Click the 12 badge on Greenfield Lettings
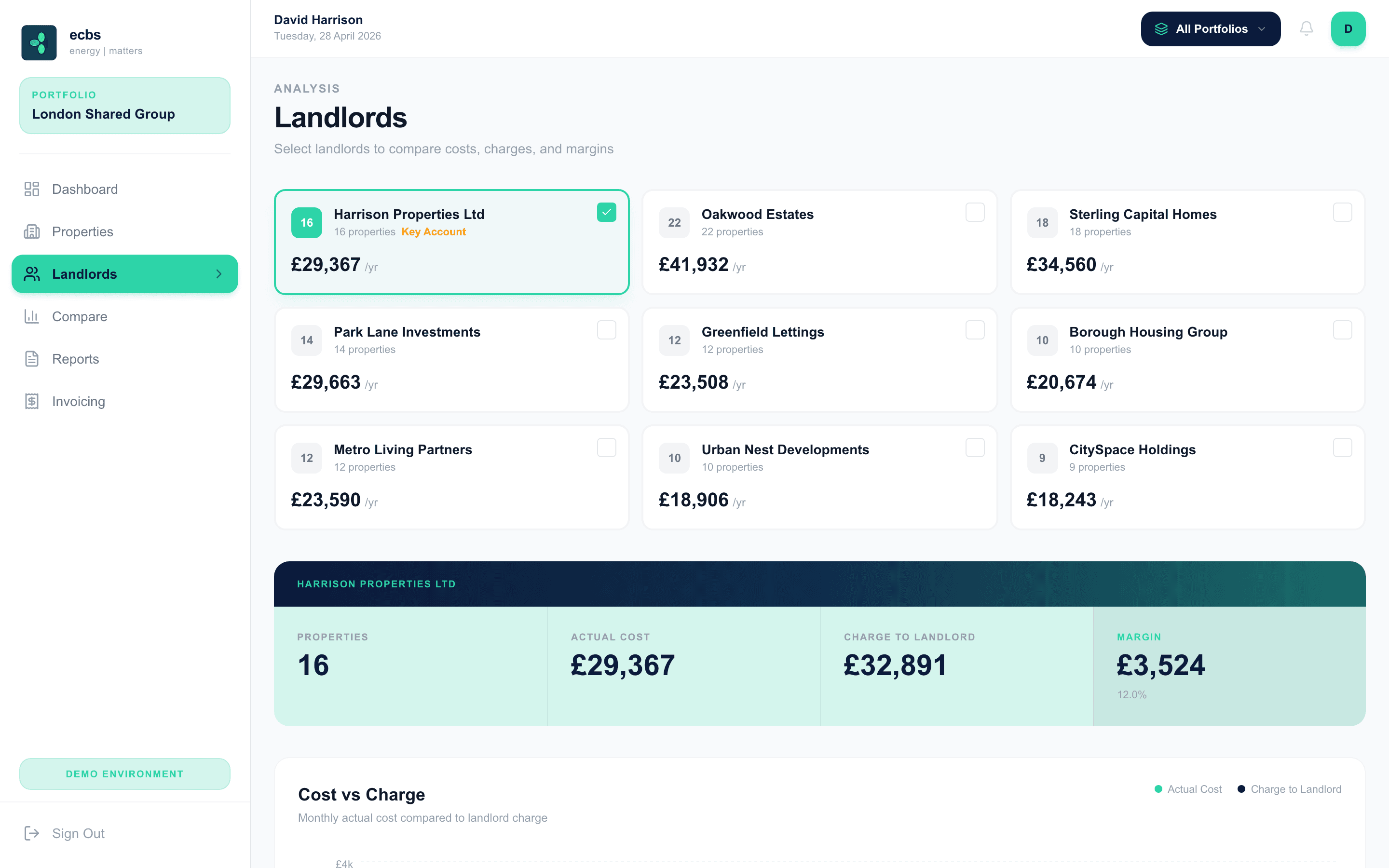Image resolution: width=1389 pixels, height=868 pixels. pos(674,340)
